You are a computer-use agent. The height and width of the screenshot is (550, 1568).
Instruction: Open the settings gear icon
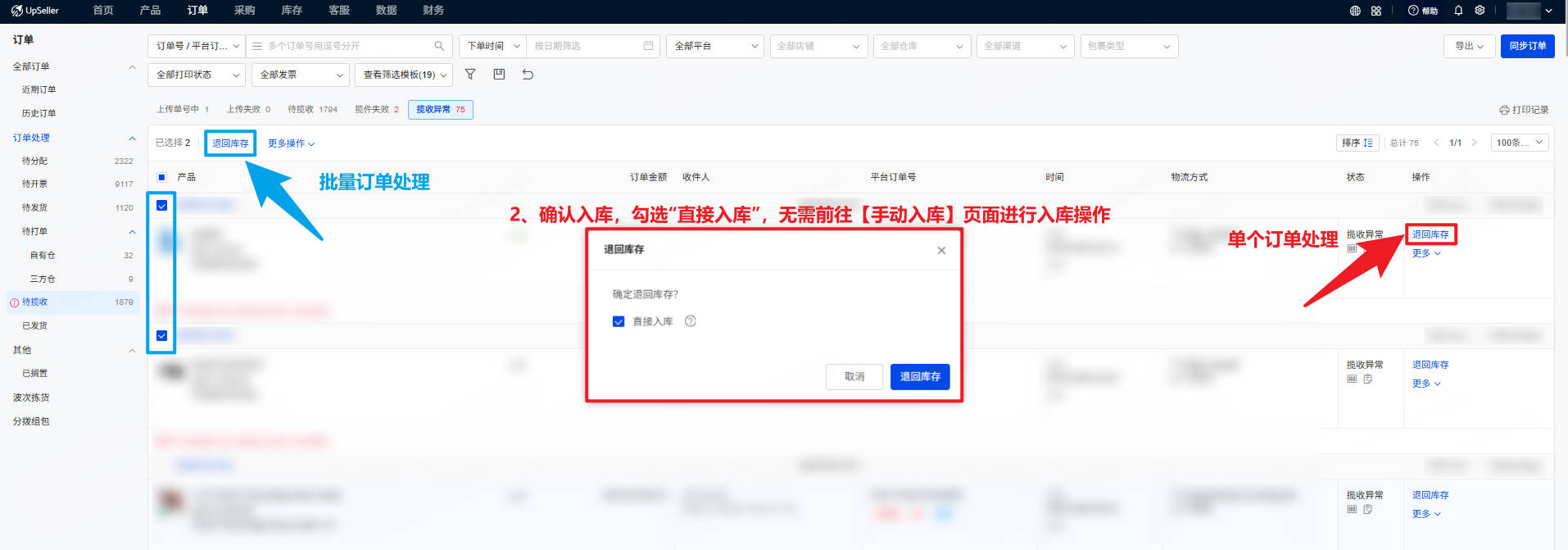[1480, 11]
